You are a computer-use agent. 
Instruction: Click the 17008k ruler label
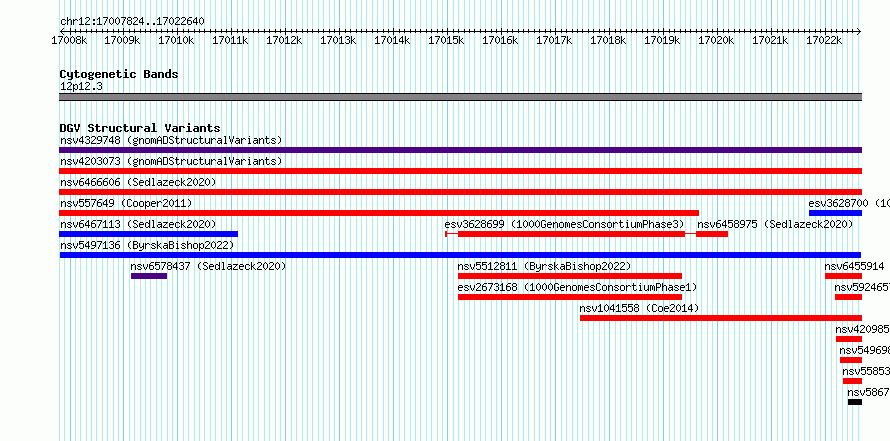(68, 40)
